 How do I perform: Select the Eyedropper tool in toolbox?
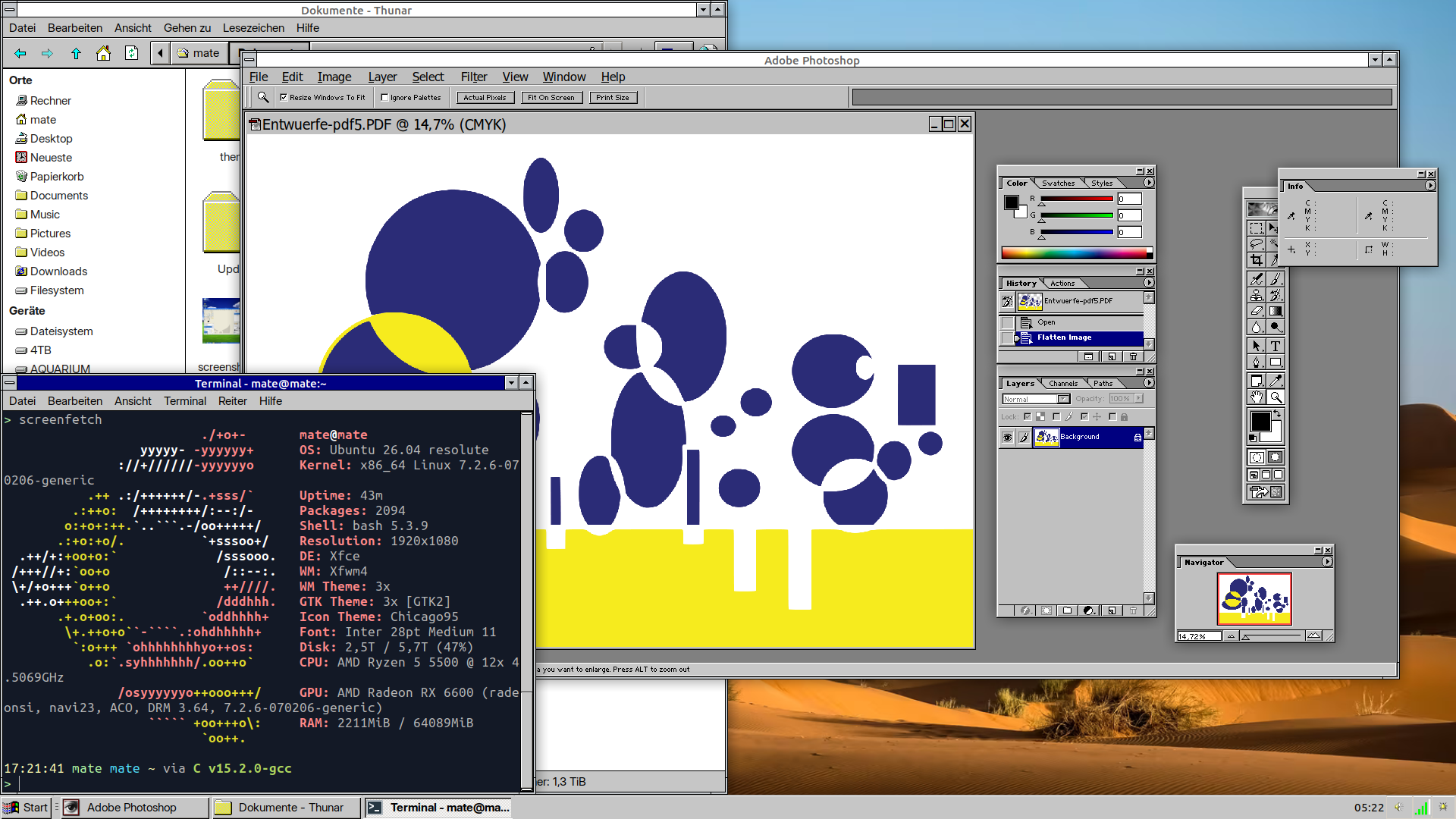click(x=1276, y=381)
